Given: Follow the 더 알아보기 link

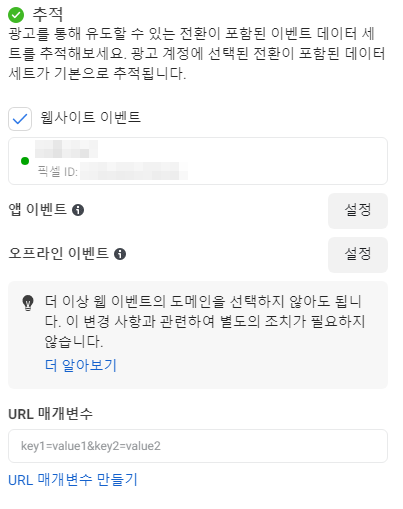Looking at the screenshot, I should click(x=81, y=365).
